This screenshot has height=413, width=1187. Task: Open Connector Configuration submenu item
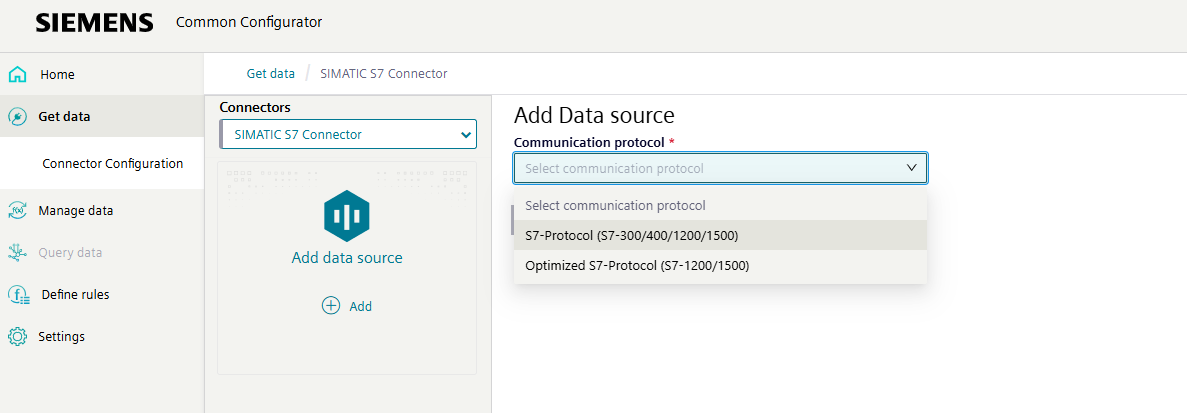point(113,163)
